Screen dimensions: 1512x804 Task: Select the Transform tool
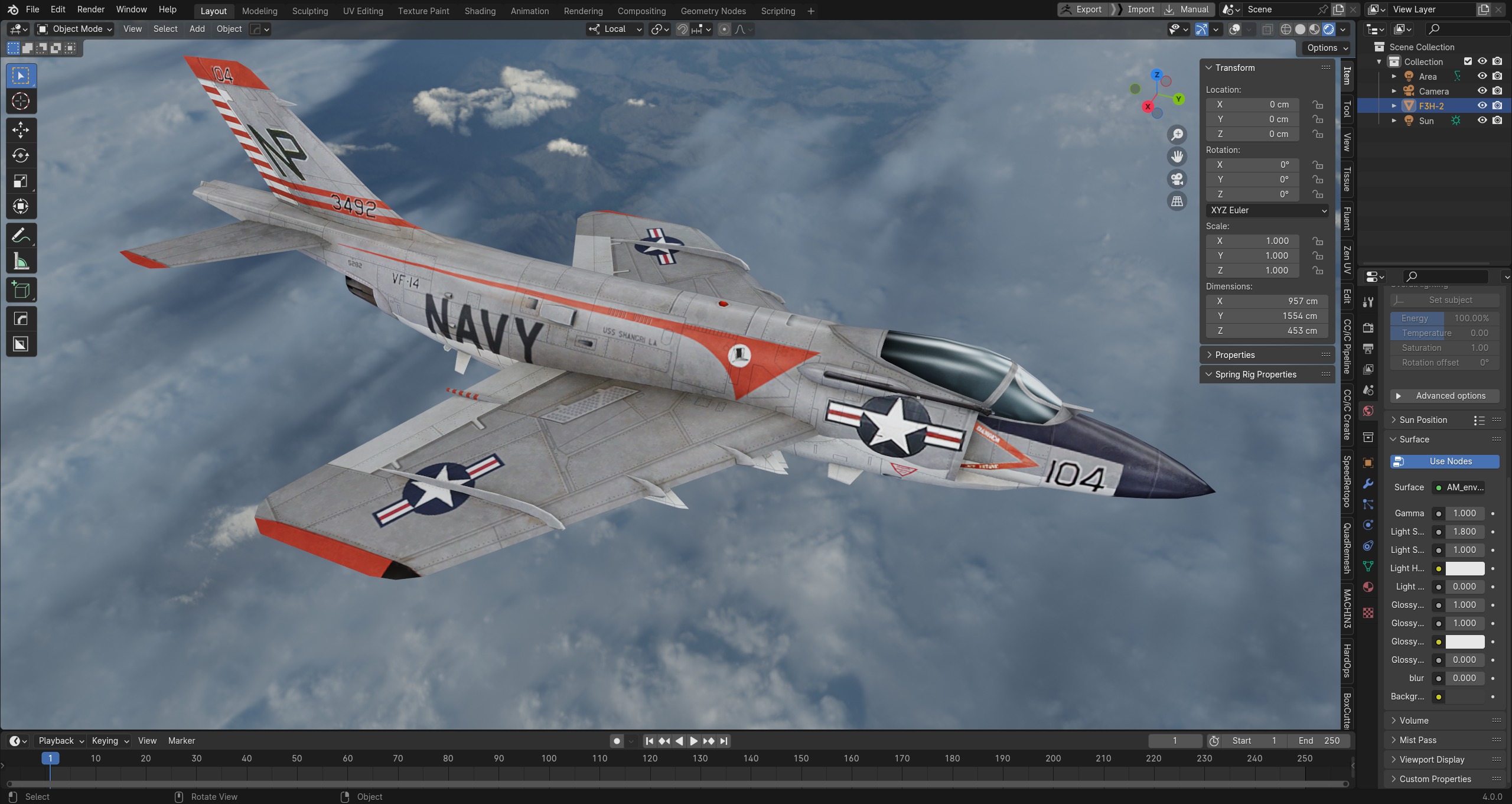point(21,206)
